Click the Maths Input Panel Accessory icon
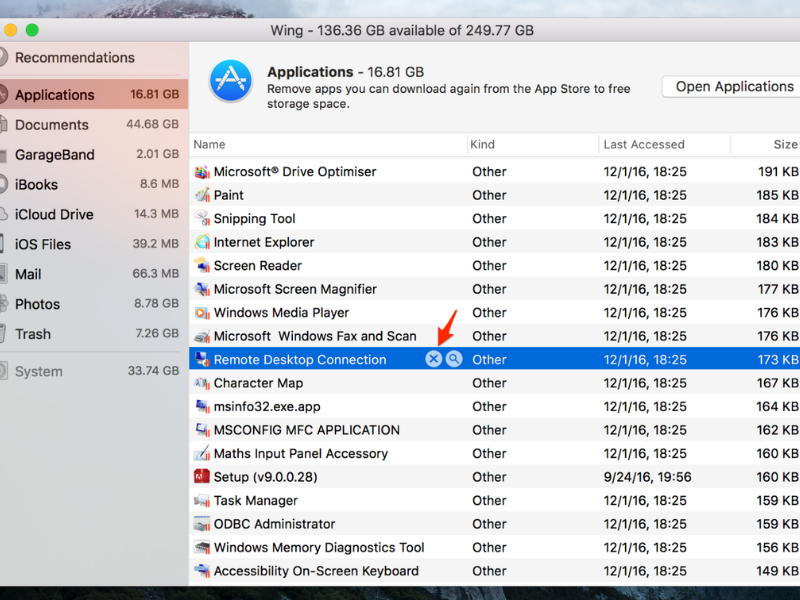The width and height of the screenshot is (800, 600). tap(202, 454)
